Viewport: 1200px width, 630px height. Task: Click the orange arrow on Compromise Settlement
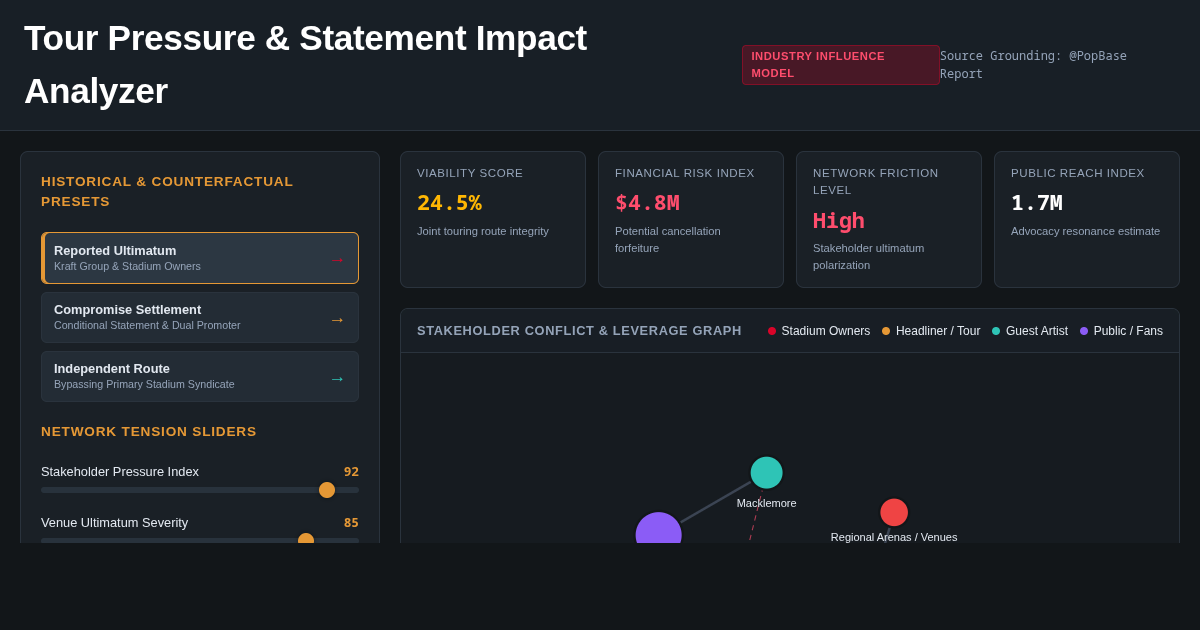coord(337,320)
